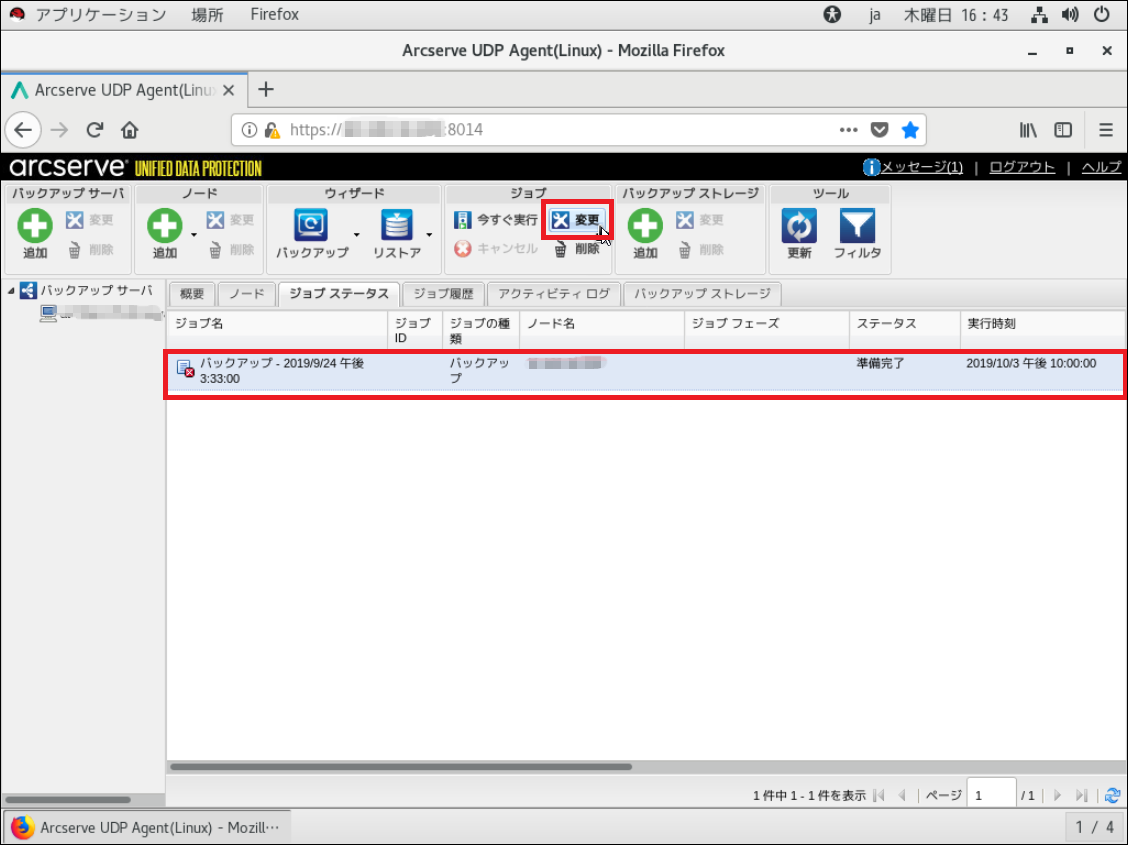Add a new backup server
Screen dimensions: 1128x845
click(35, 234)
